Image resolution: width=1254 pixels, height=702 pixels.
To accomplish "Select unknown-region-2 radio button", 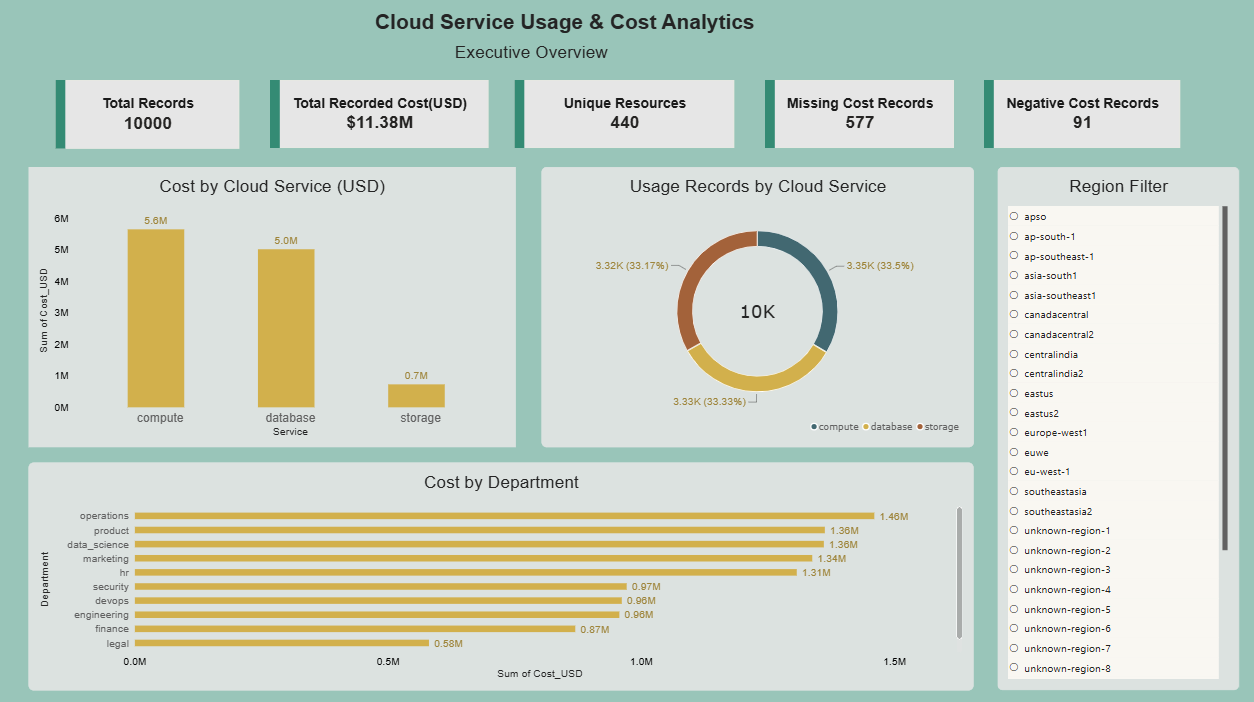I will pyautogui.click(x=1014, y=550).
